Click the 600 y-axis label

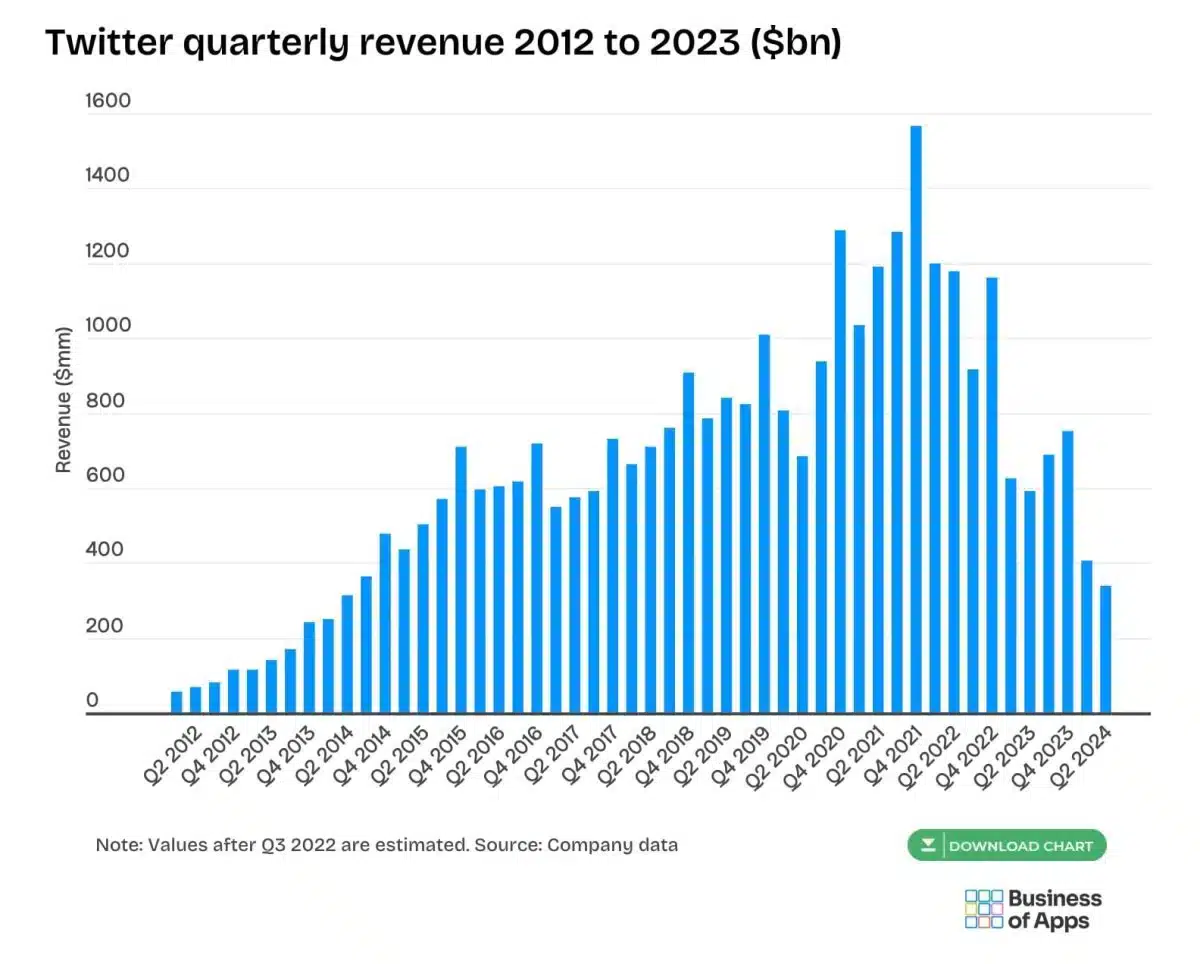pos(104,476)
